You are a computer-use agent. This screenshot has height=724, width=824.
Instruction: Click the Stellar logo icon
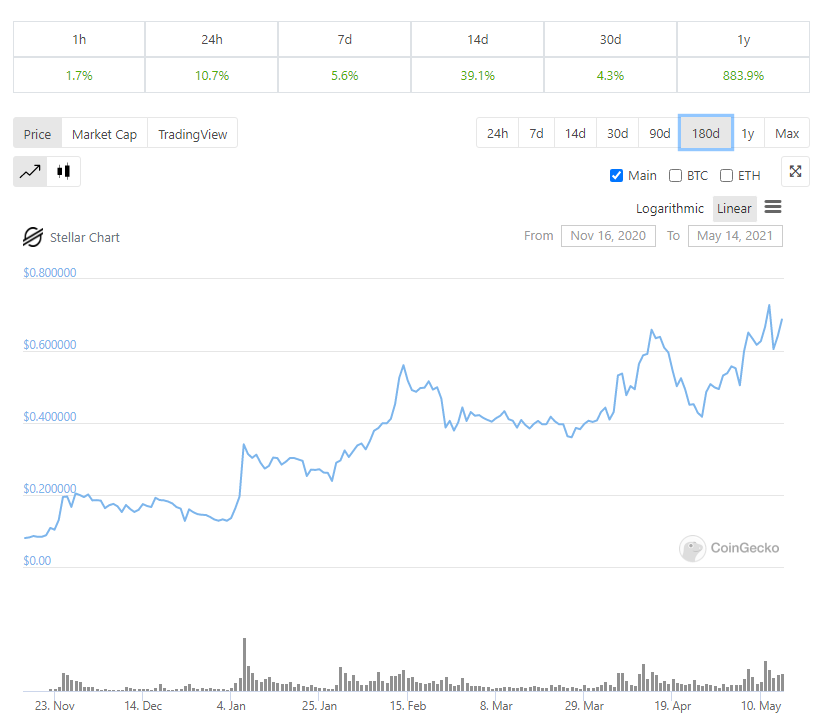(33, 237)
